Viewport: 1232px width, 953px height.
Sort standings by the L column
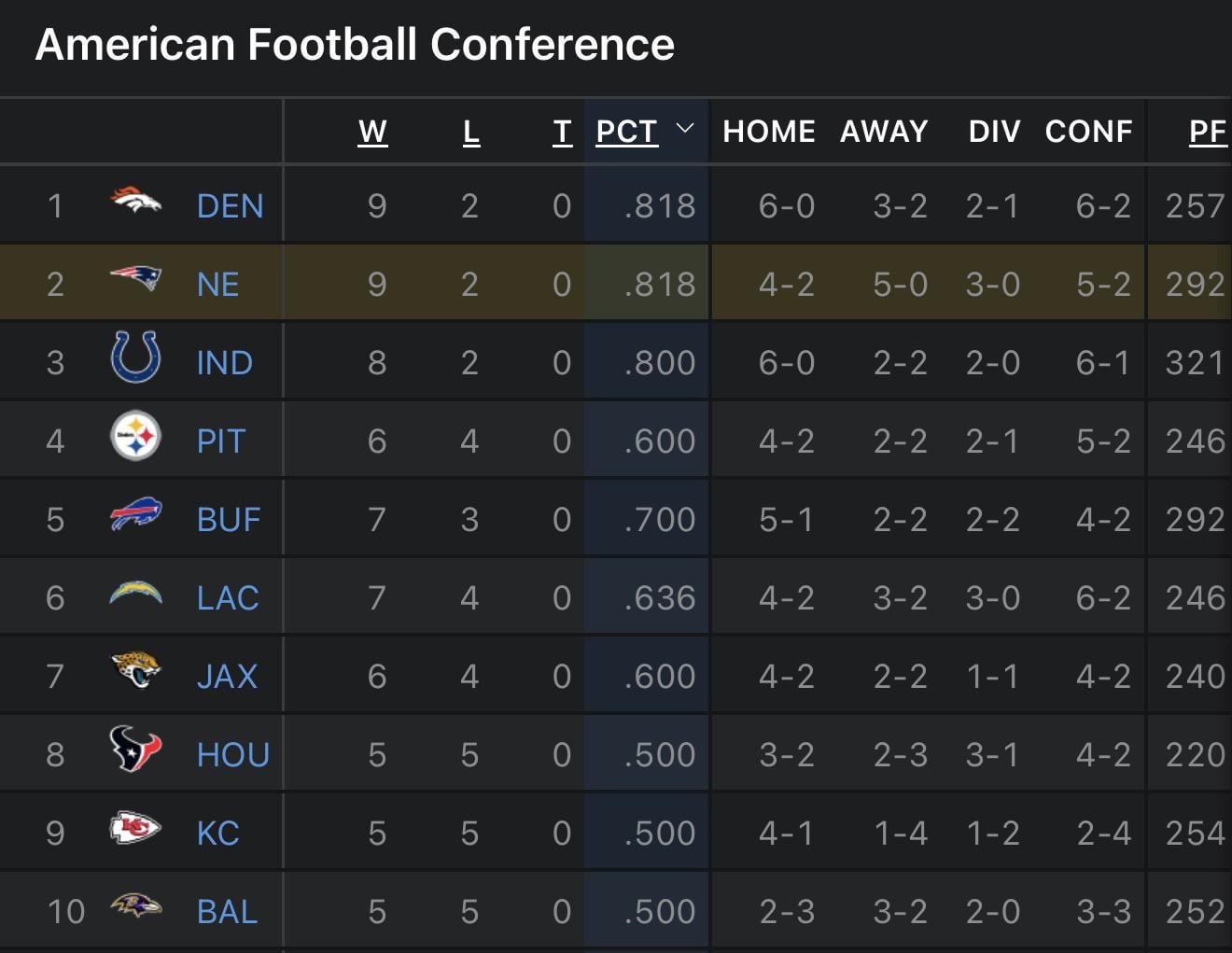click(470, 131)
